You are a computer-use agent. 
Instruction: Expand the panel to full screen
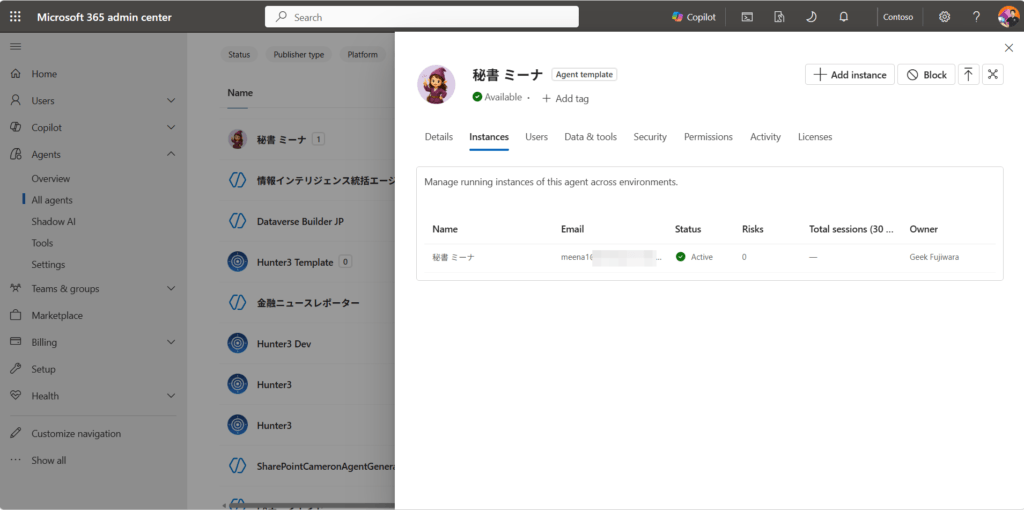click(x=993, y=74)
